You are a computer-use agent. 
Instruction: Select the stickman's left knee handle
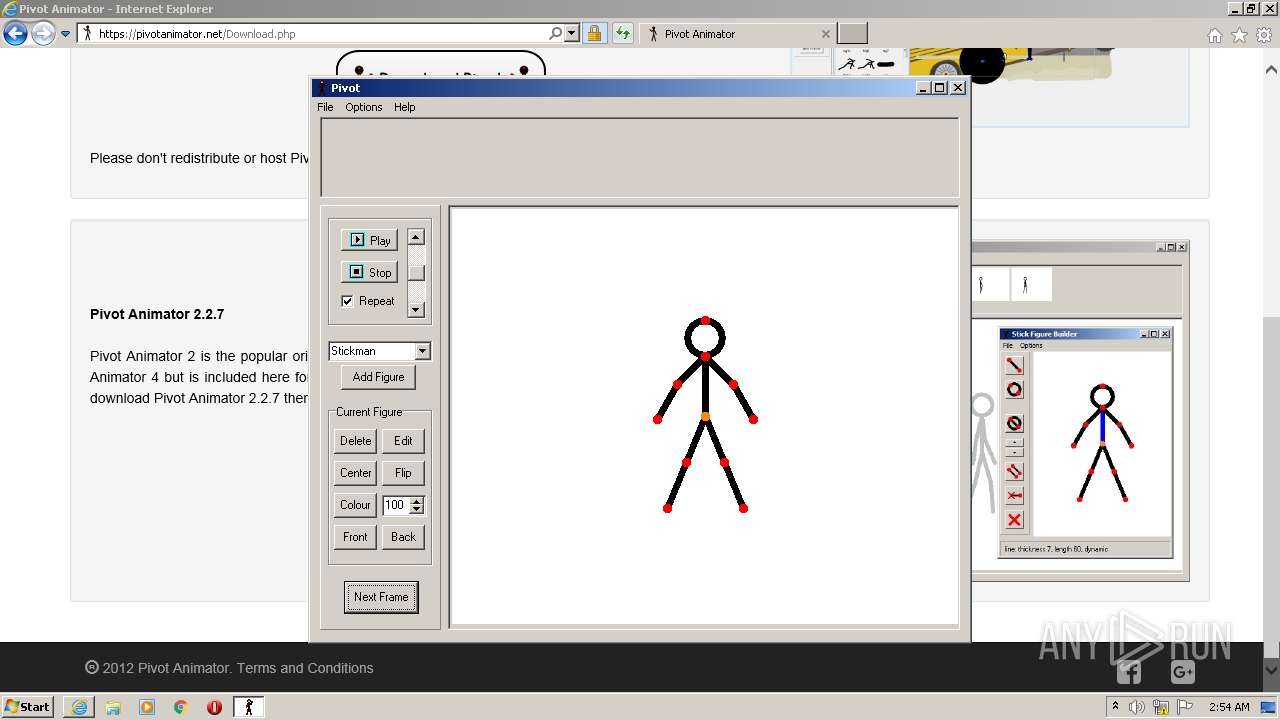[x=686, y=462]
